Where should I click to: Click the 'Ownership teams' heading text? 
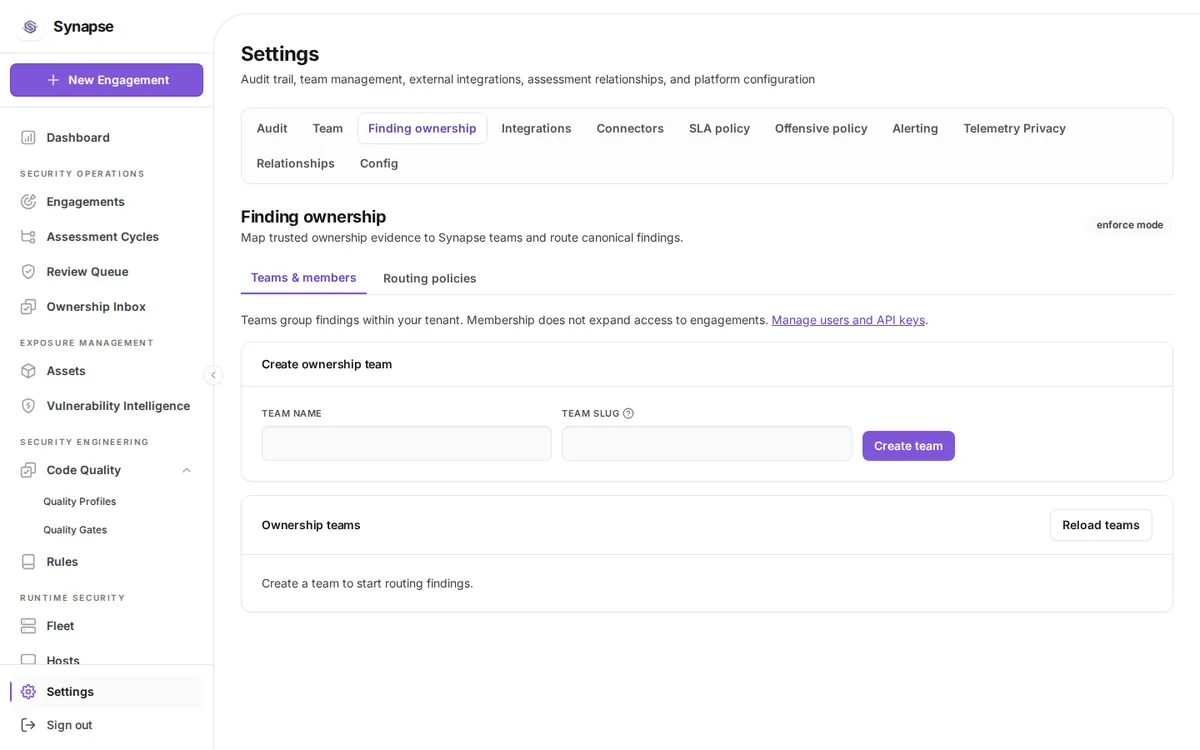click(x=311, y=525)
